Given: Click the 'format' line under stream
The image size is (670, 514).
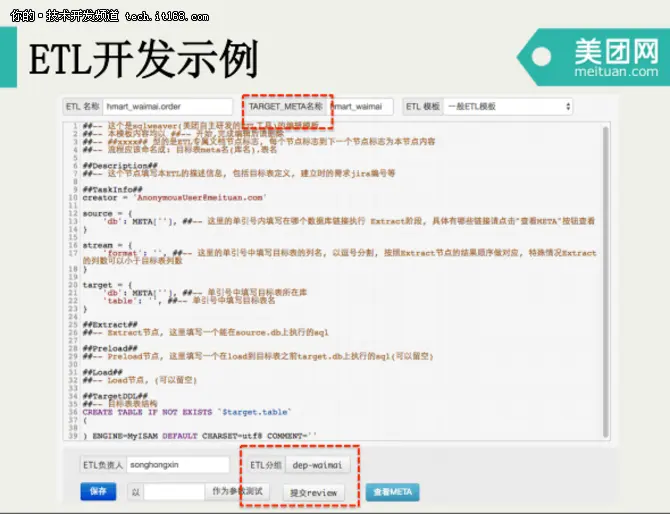Looking at the screenshot, I should click(339, 257).
